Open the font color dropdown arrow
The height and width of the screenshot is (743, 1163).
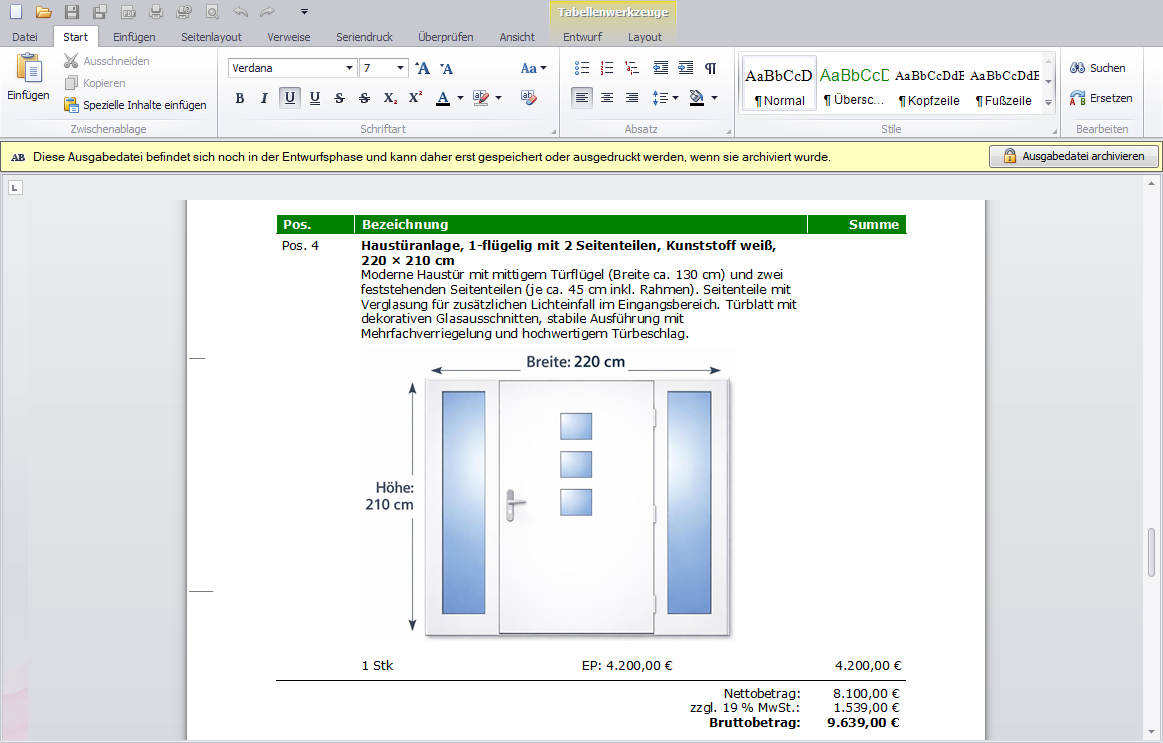click(x=460, y=98)
